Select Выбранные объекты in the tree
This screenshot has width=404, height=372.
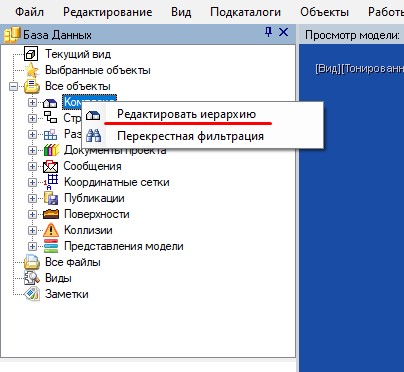98,70
